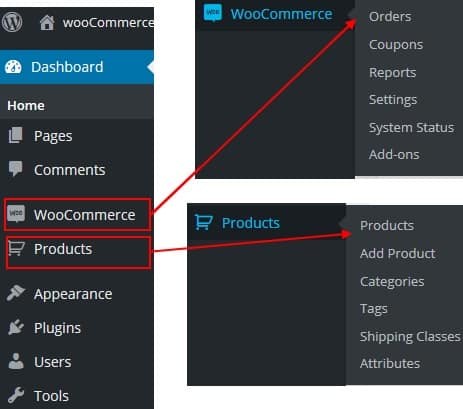Open Products item in Products submenu list
Image resolution: width=463 pixels, height=409 pixels.
coord(387,225)
